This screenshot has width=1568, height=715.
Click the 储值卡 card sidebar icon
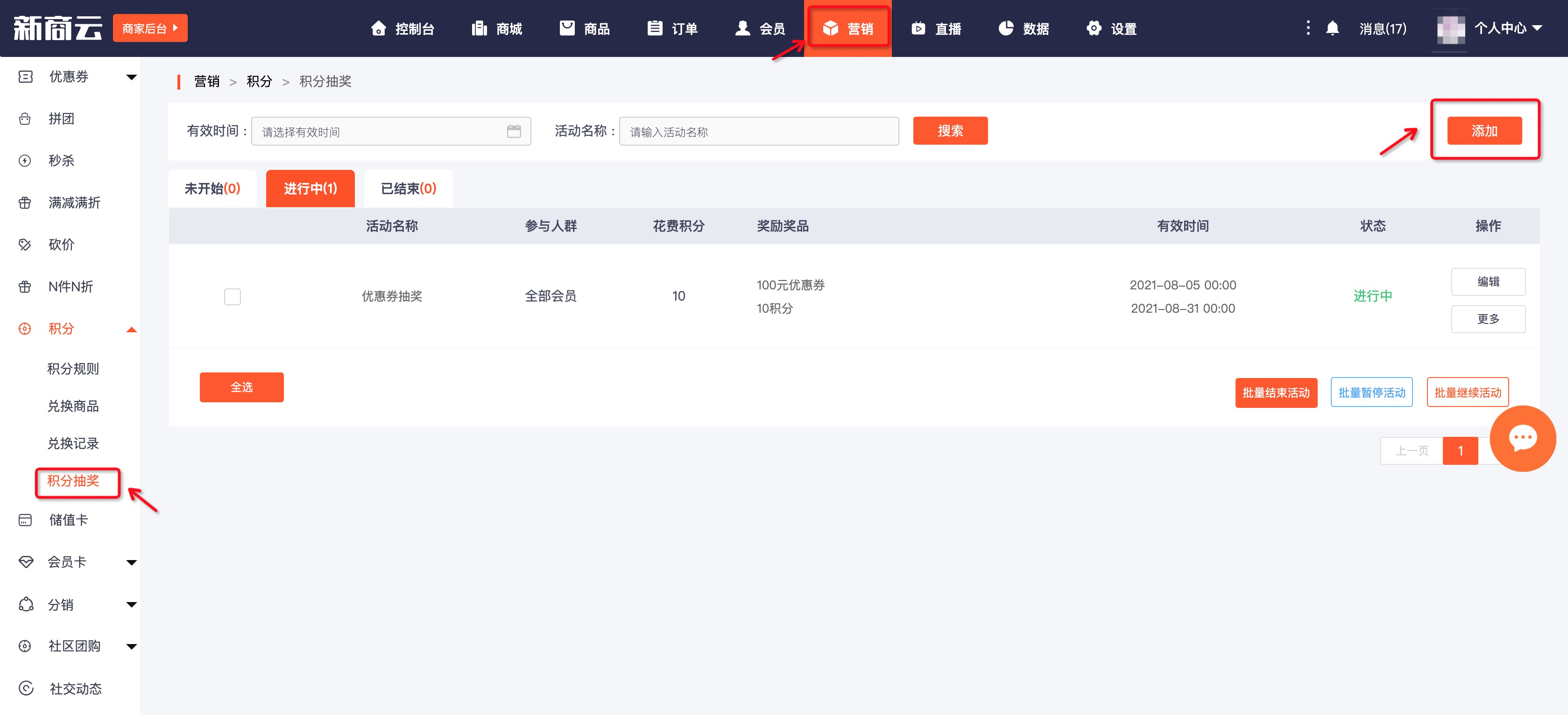click(25, 519)
